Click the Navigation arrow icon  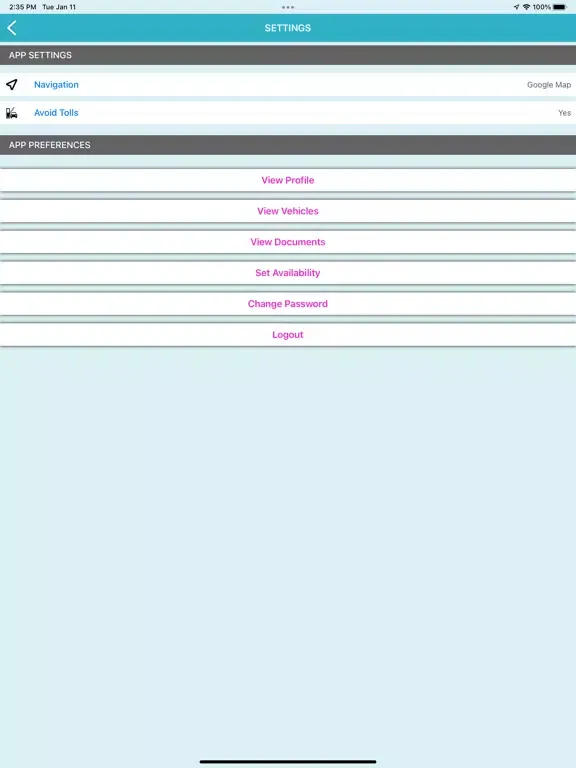coord(12,85)
